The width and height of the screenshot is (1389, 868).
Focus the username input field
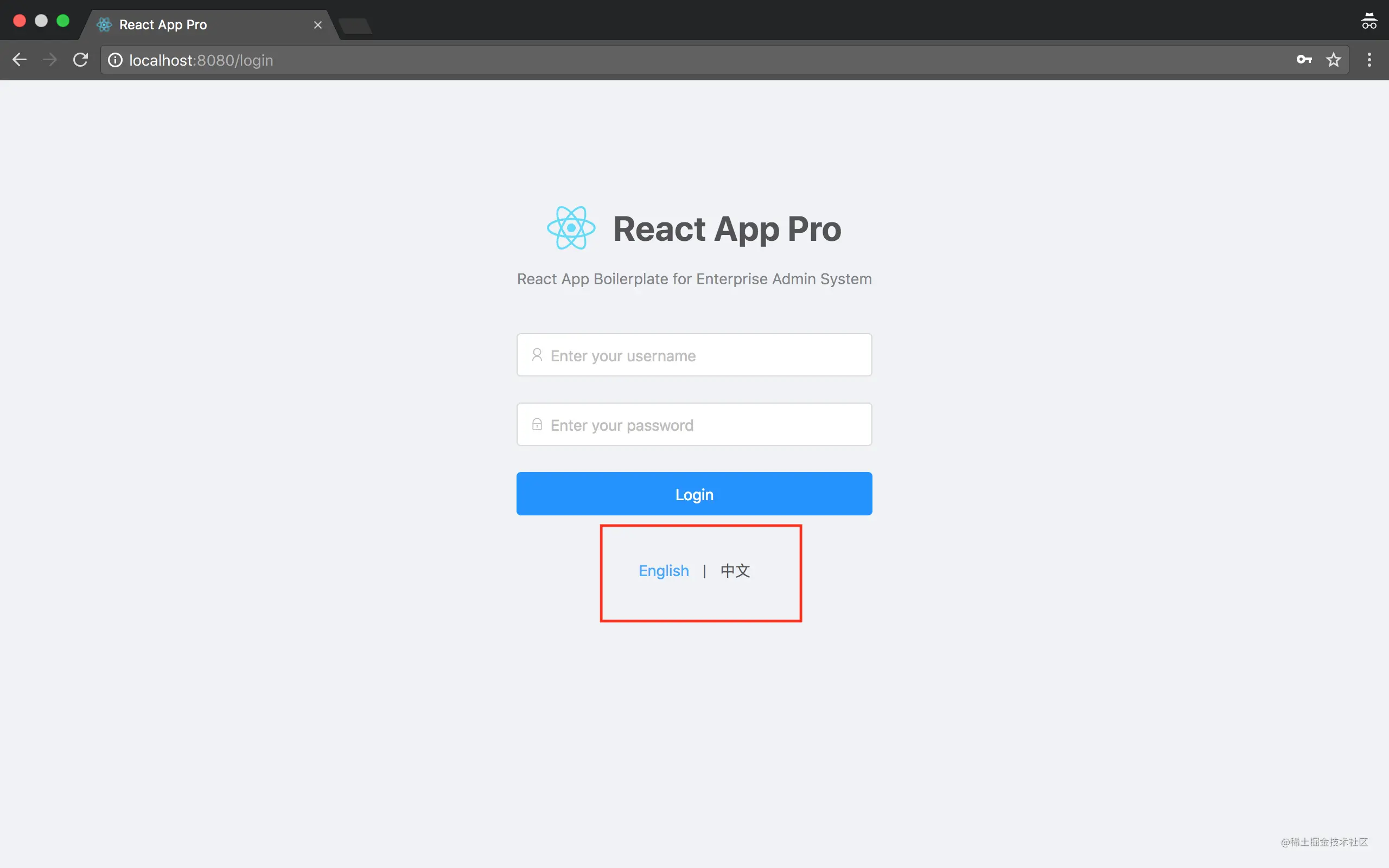coord(706,355)
